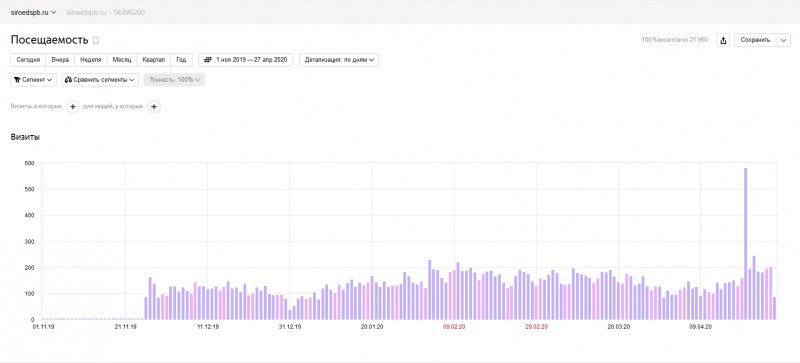Select the Вчера period
The image size is (800, 363).
coord(60,60)
